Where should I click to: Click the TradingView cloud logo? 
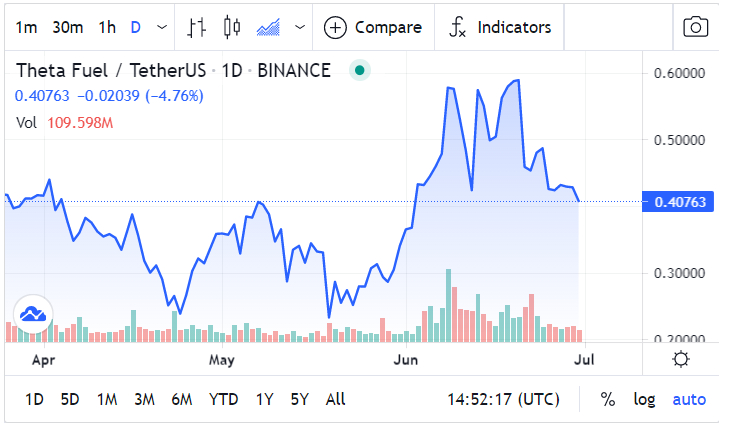(x=33, y=314)
